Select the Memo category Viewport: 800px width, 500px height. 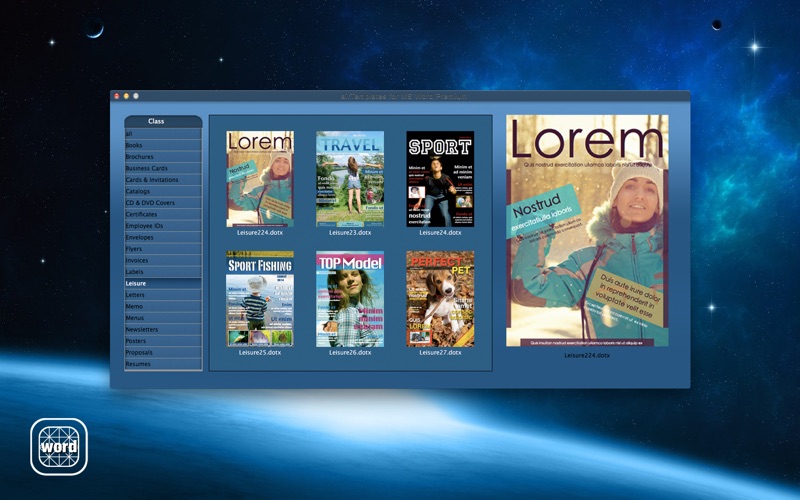tap(163, 306)
